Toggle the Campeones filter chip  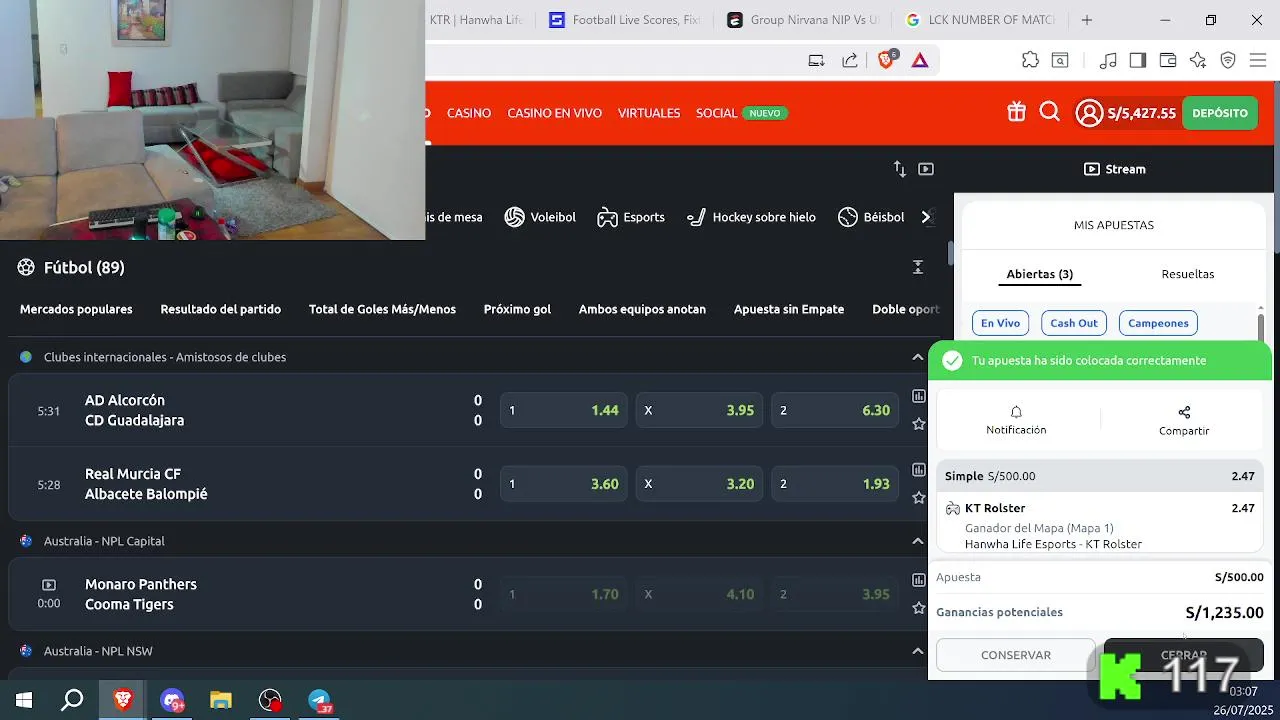(1158, 323)
